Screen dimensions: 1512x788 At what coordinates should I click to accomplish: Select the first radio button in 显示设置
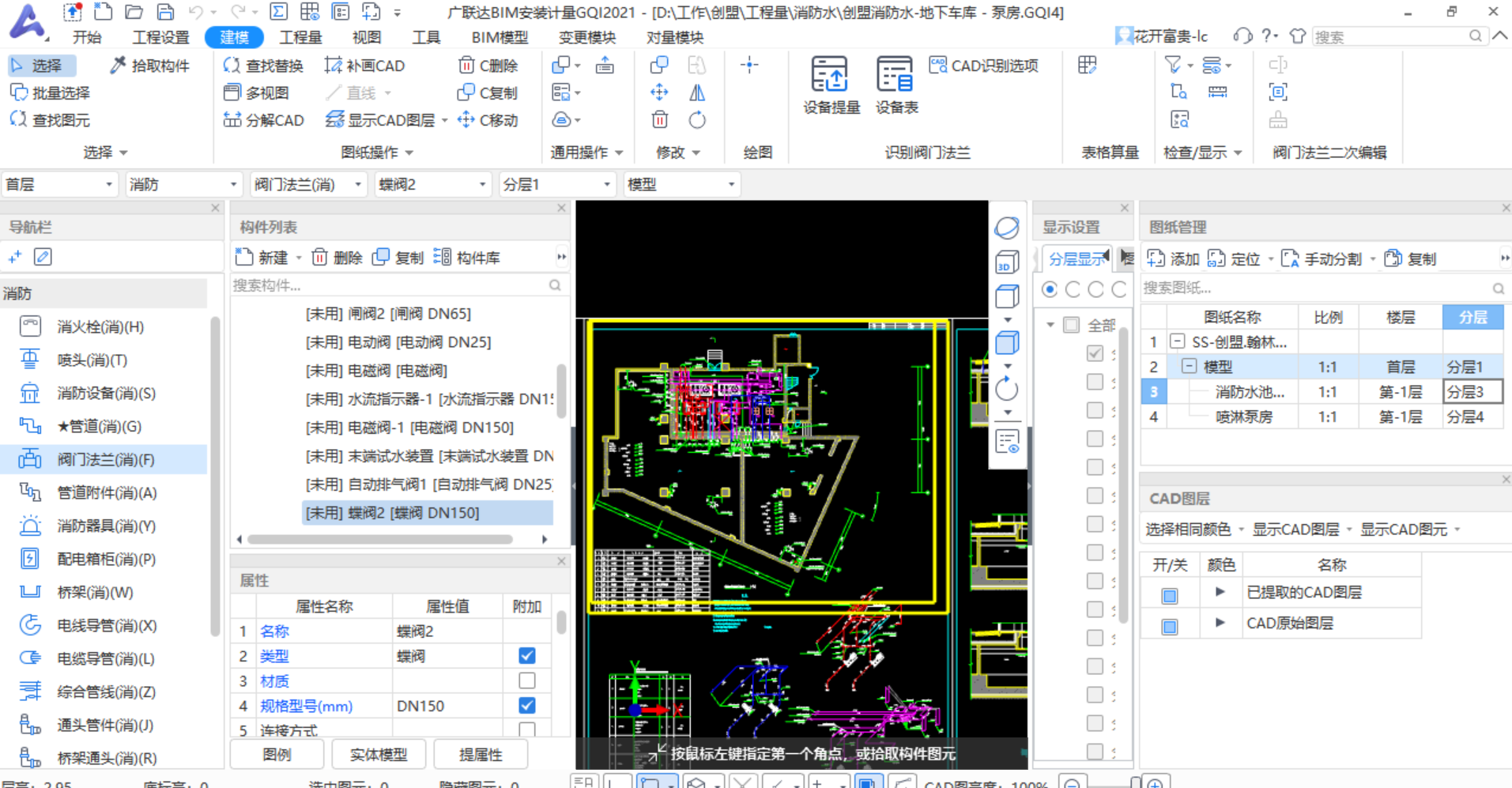1050,289
